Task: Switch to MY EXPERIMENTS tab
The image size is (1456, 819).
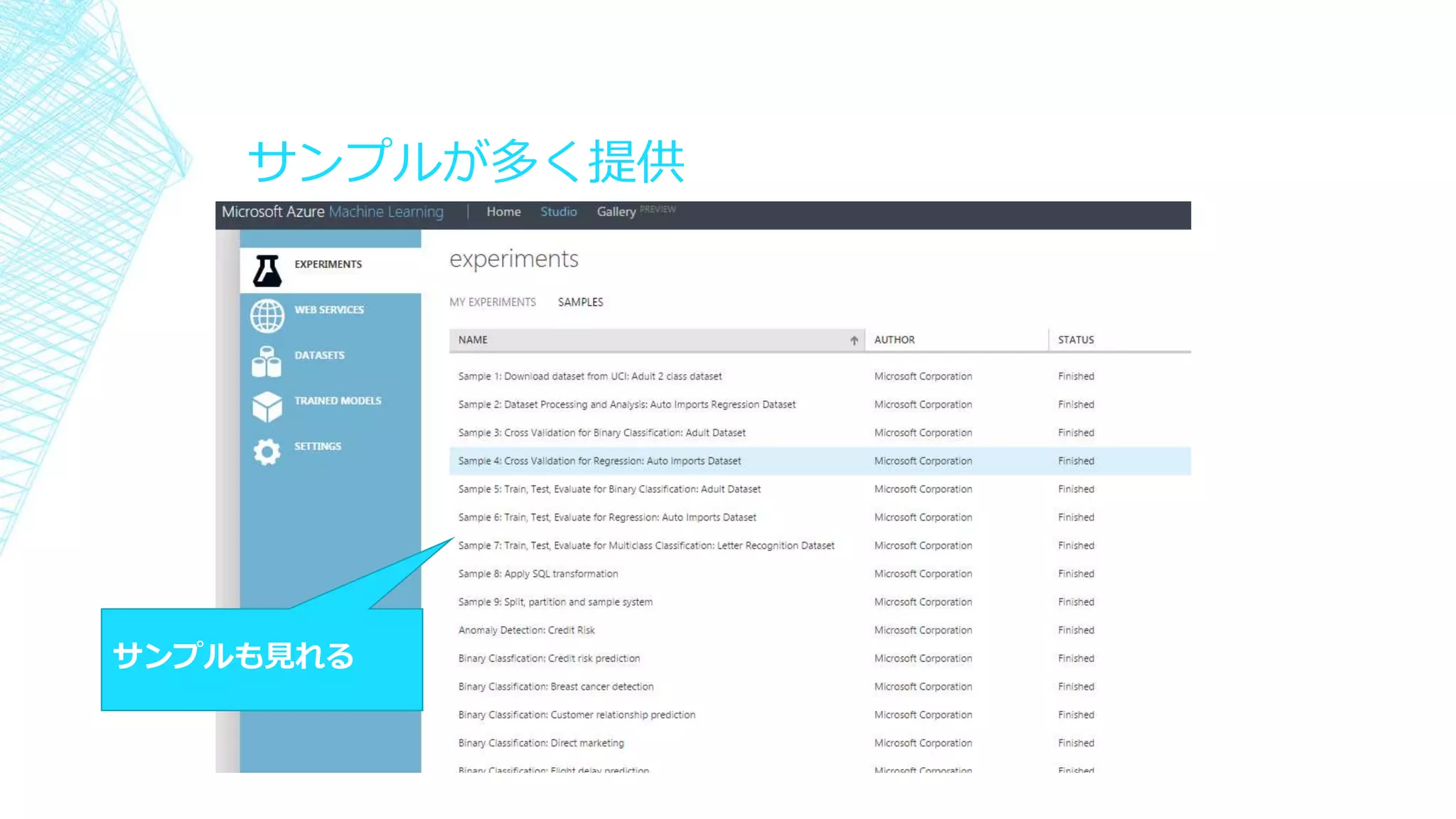Action: pos(493,302)
